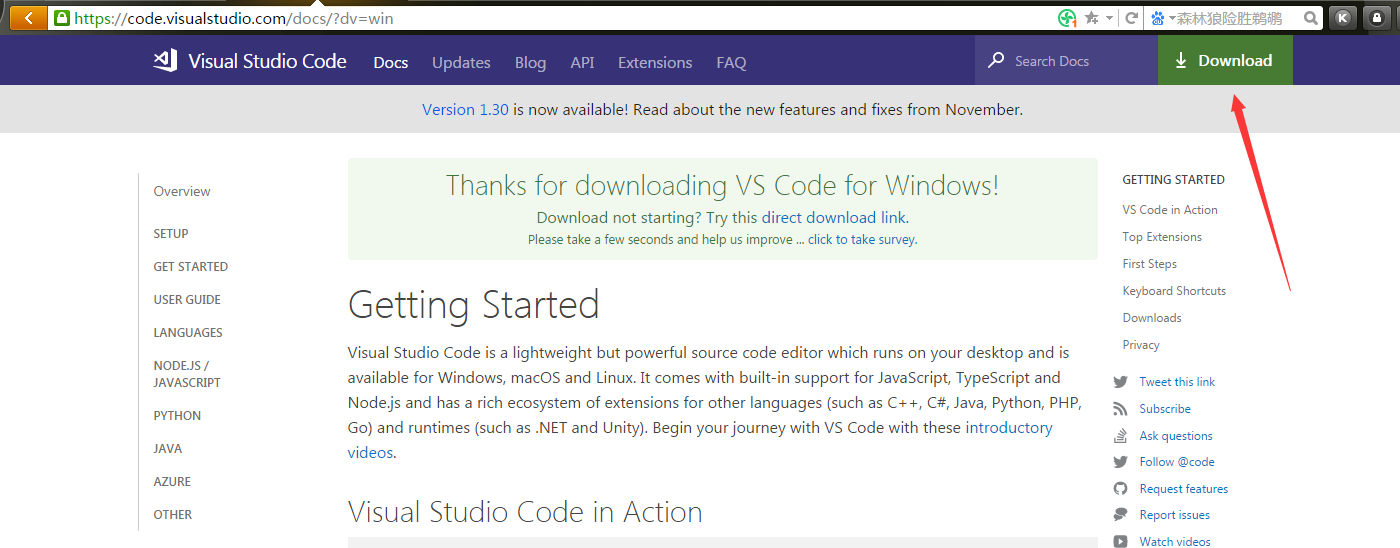The height and width of the screenshot is (548, 1400).
Task: Open the Updates nav item
Action: click(x=461, y=62)
